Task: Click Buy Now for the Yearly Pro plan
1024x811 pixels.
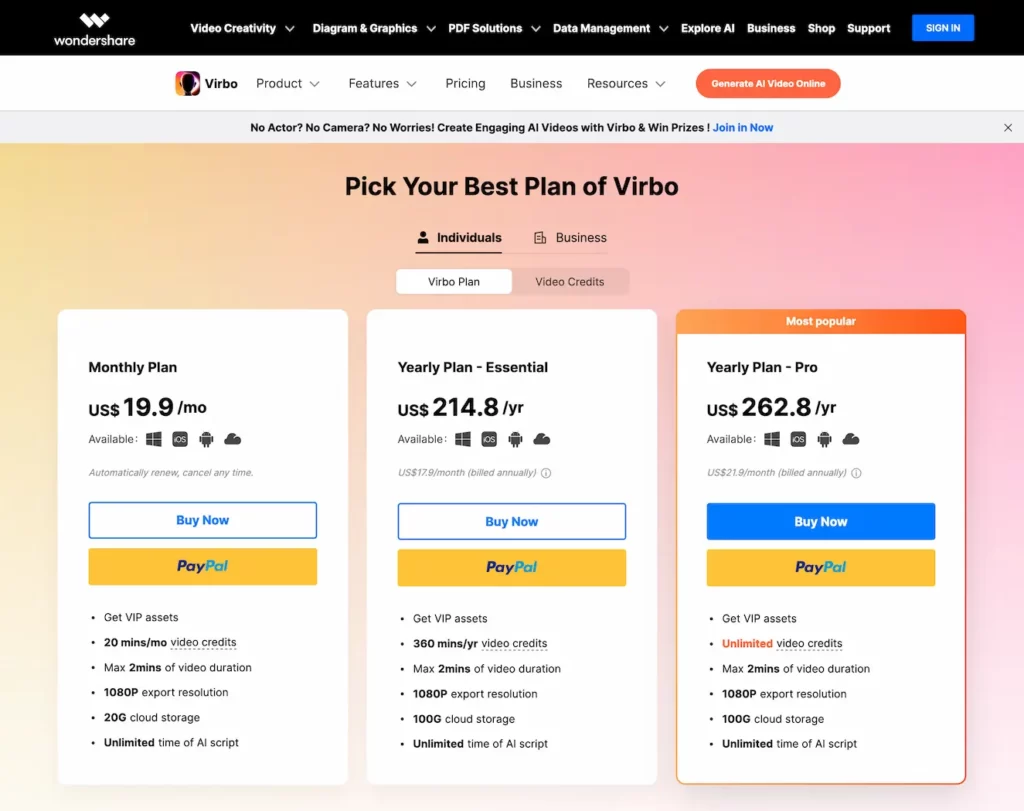Action: pos(820,521)
